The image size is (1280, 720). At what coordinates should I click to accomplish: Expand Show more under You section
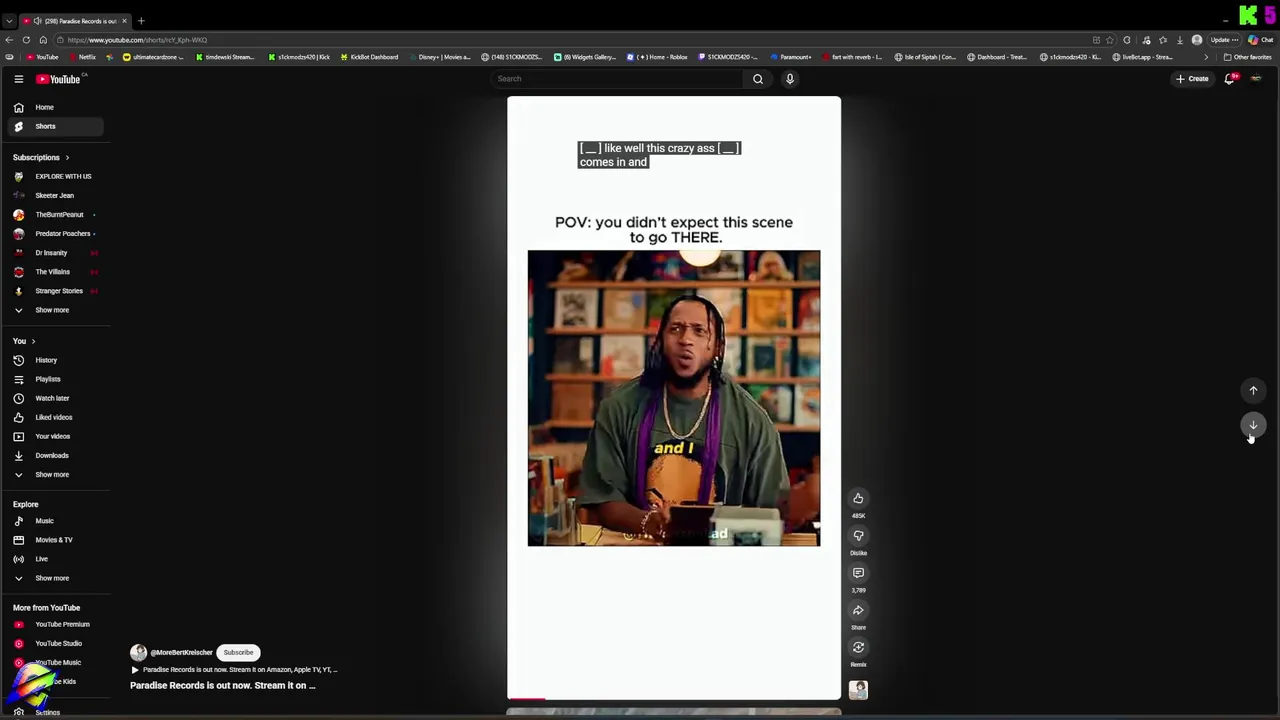pos(56,475)
